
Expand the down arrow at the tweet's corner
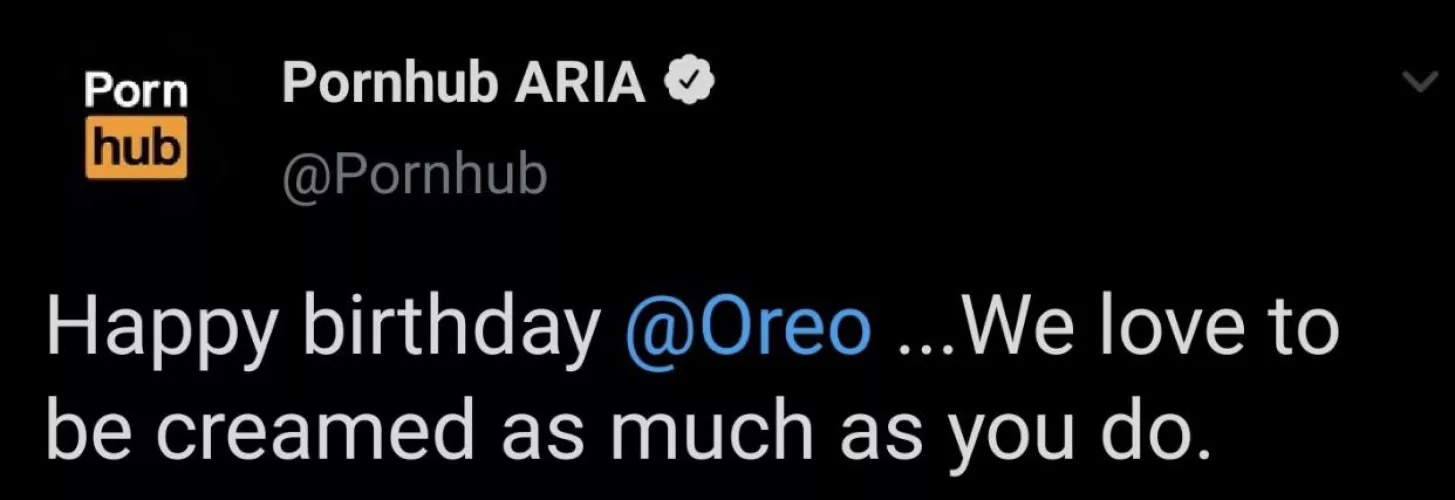[x=1419, y=85]
